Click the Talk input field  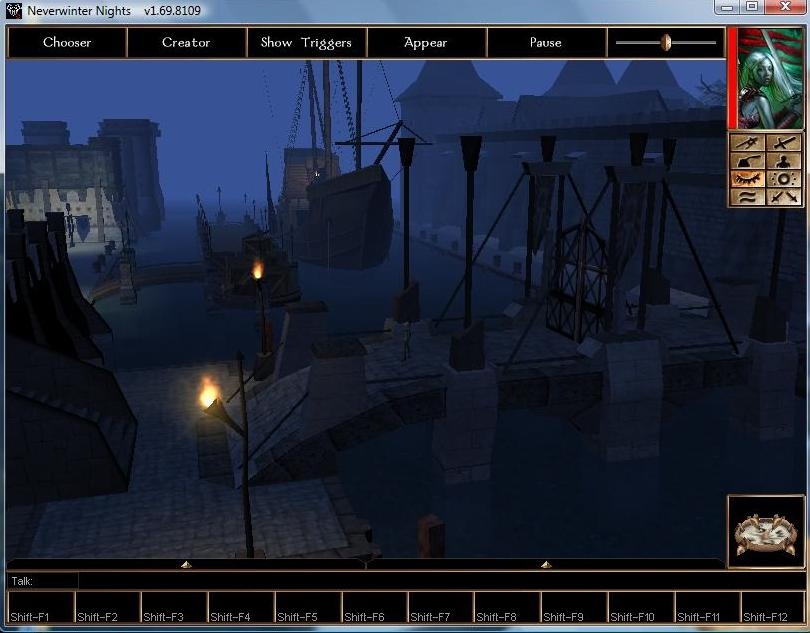[x=400, y=580]
